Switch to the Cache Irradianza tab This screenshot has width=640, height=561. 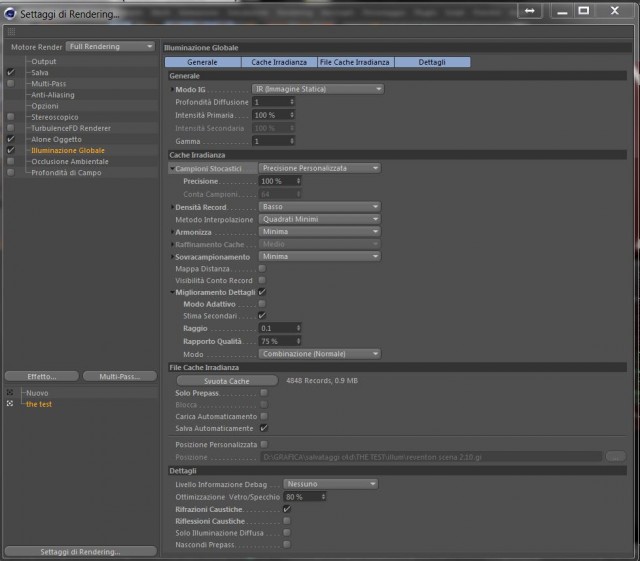(279, 62)
